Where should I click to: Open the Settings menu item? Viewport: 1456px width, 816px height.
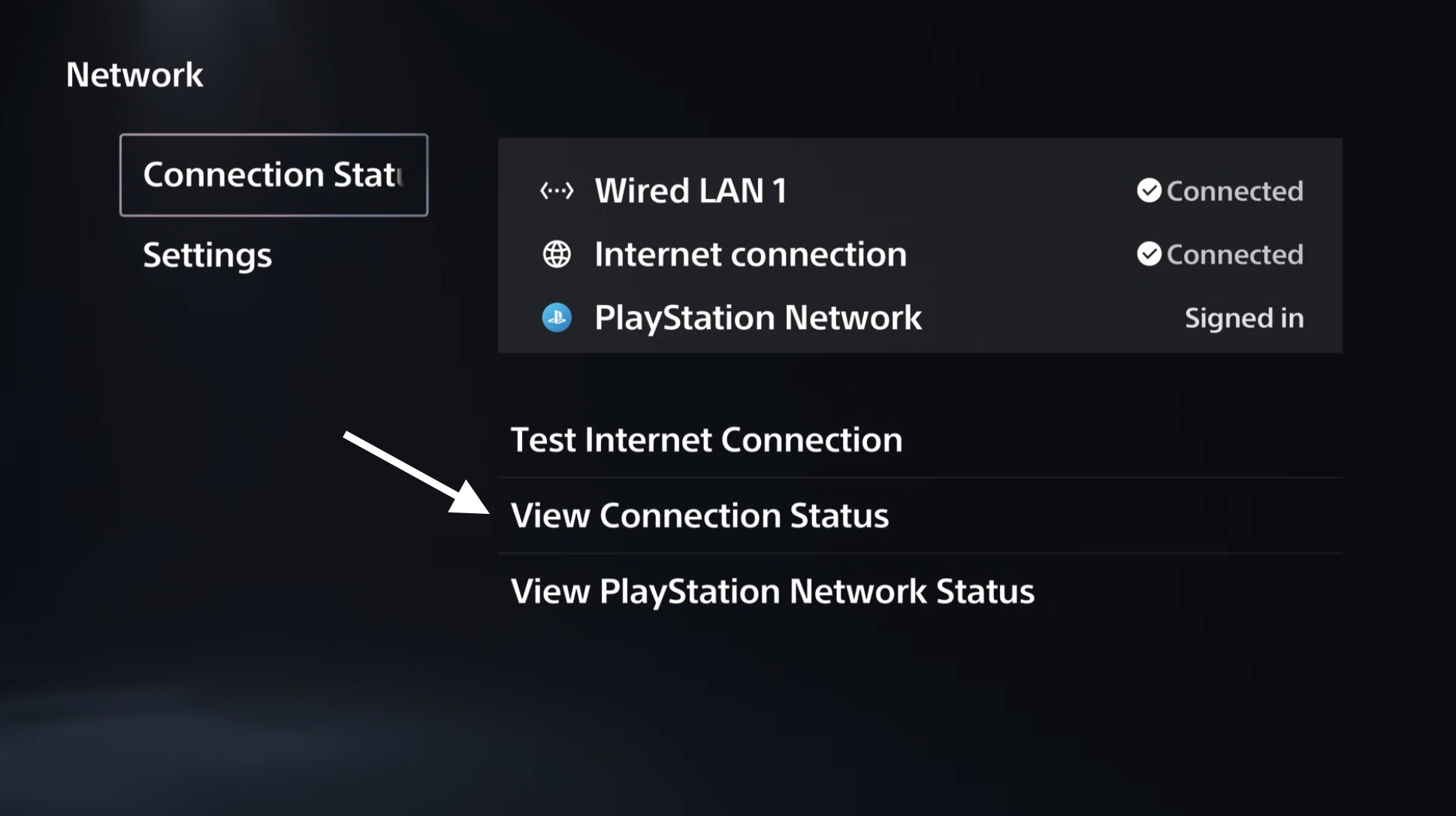point(207,255)
